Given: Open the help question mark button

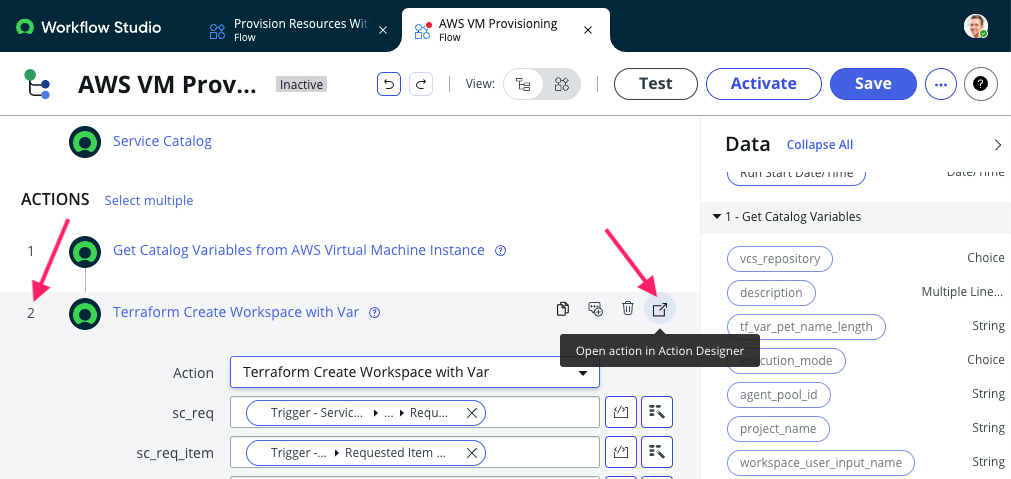Looking at the screenshot, I should click(980, 84).
